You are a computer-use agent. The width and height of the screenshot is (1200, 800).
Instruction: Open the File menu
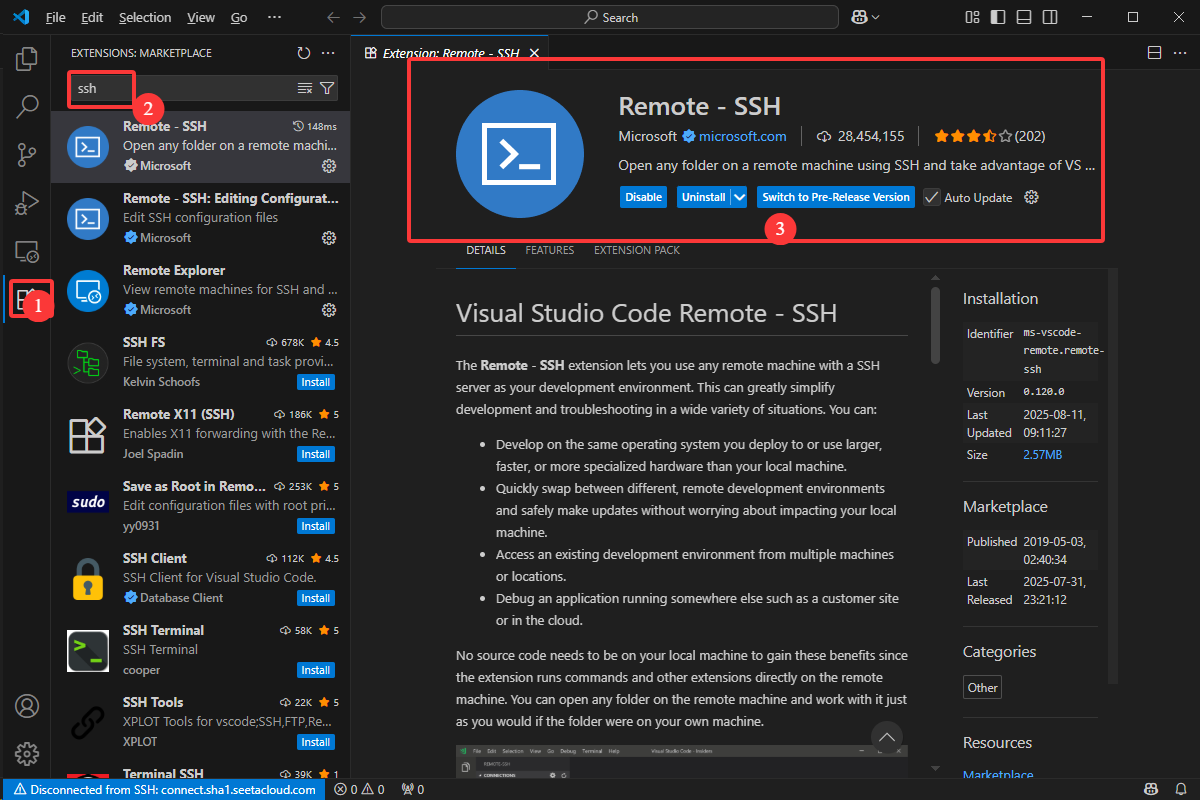pos(56,17)
